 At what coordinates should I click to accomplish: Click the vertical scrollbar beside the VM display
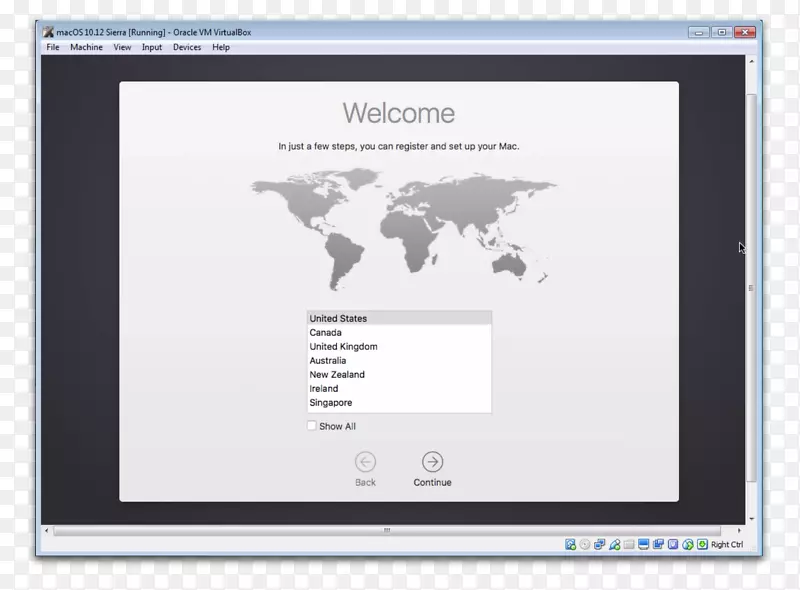point(752,288)
